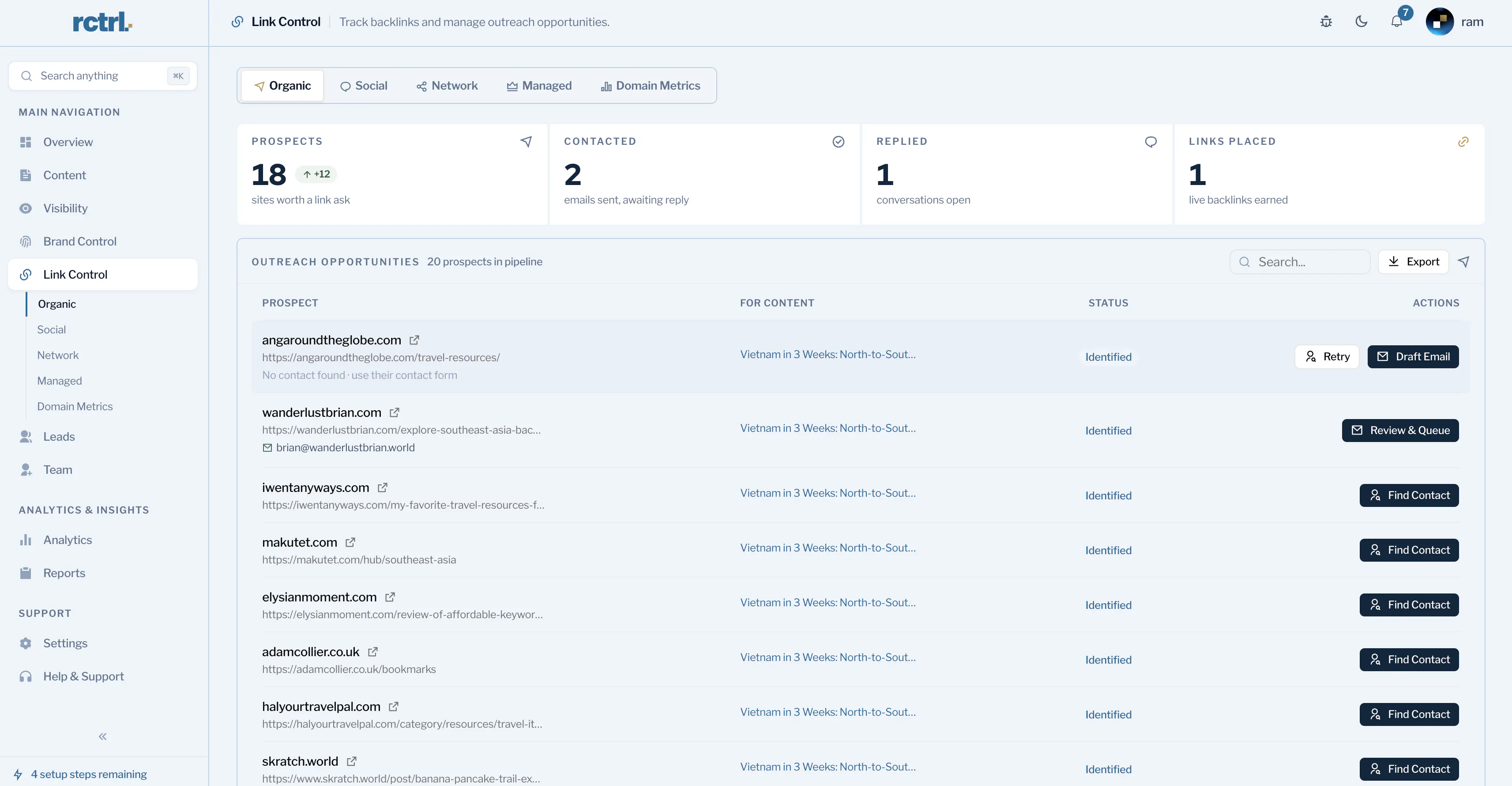This screenshot has height=786, width=1512.
Task: Click the Links Placed chain icon
Action: tap(1463, 142)
